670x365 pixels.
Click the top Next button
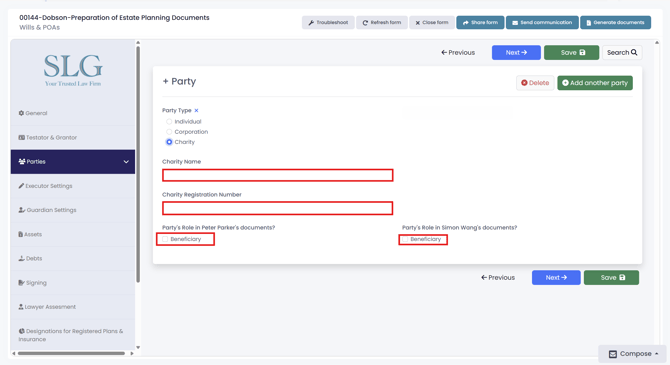[x=516, y=53]
